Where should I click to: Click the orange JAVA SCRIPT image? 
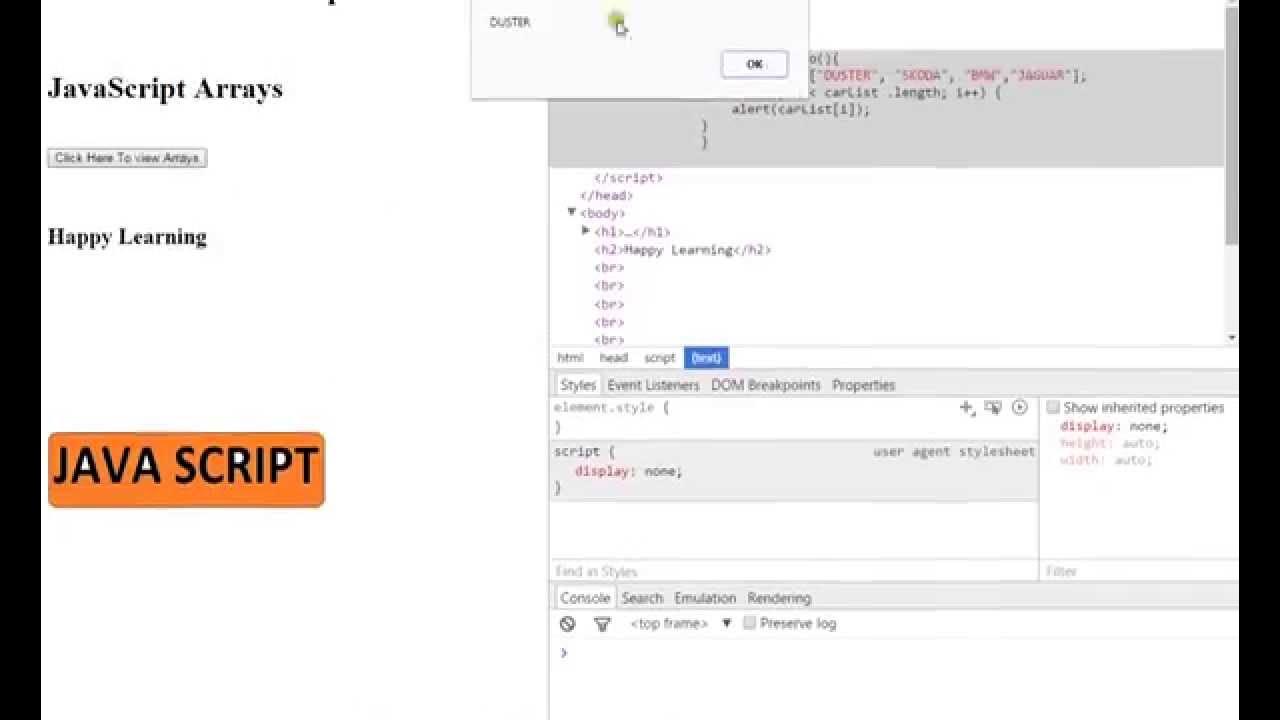186,469
